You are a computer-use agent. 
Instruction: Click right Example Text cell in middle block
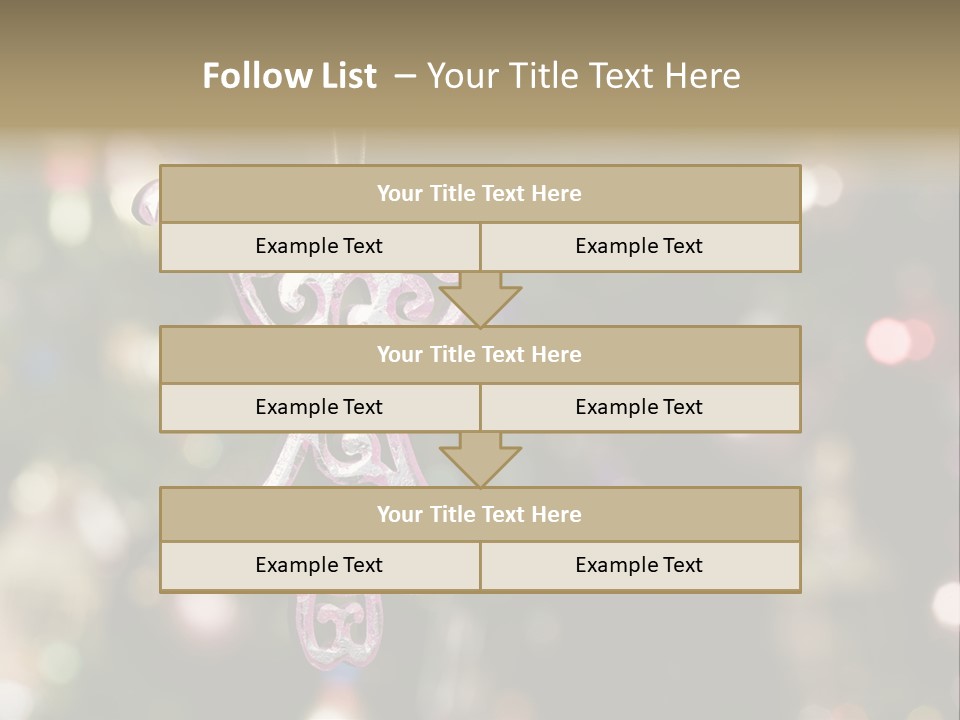pyautogui.click(x=640, y=407)
